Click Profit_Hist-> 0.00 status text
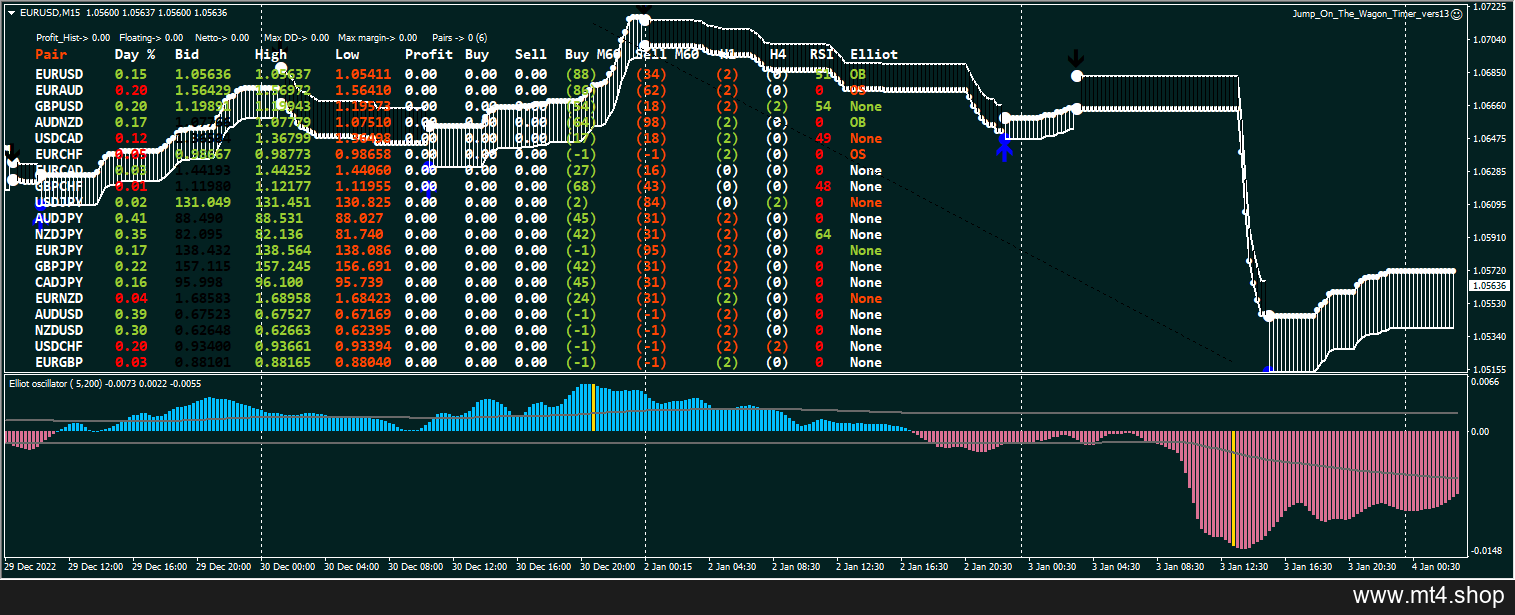The width and height of the screenshot is (1515, 615). tap(73, 37)
